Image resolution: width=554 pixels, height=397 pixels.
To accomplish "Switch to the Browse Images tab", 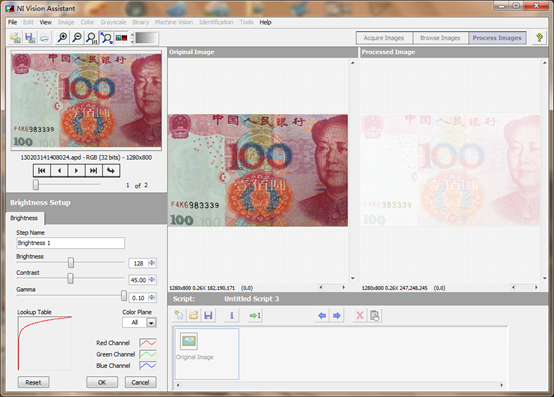I will (x=440, y=38).
